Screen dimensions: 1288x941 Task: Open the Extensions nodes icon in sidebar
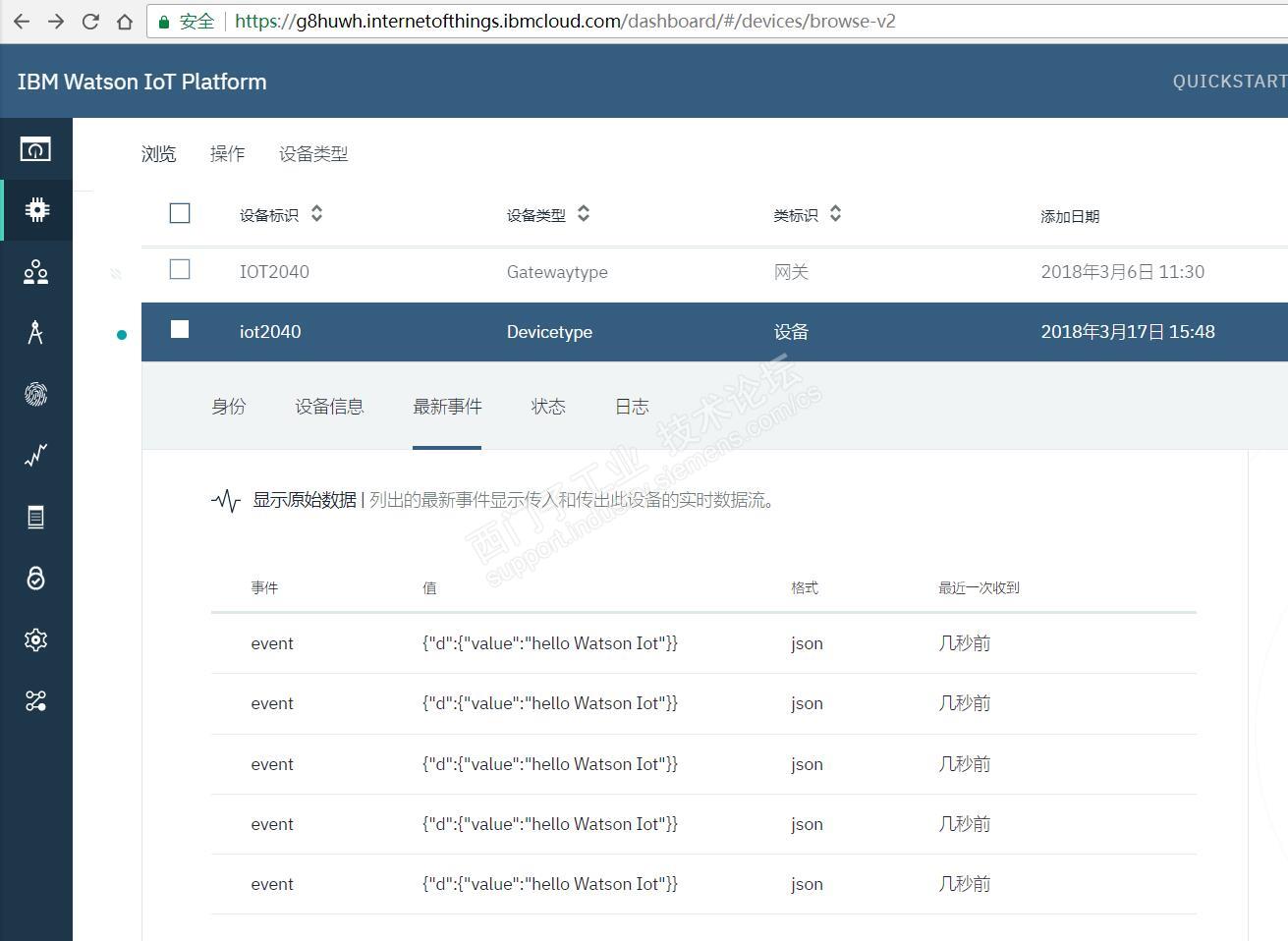tap(36, 700)
